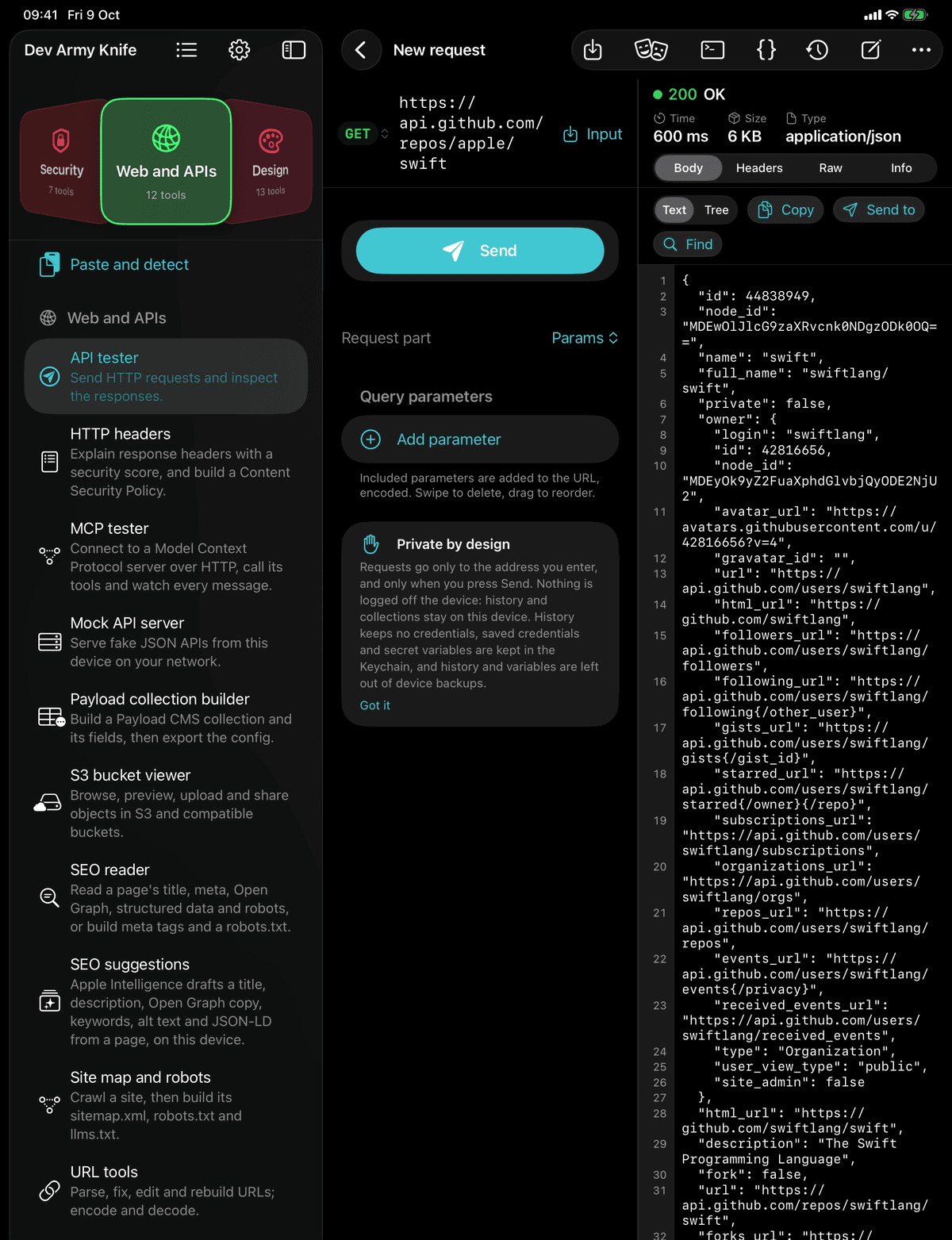Click the "private": false line
The height and width of the screenshot is (1240, 952).
coord(765,404)
